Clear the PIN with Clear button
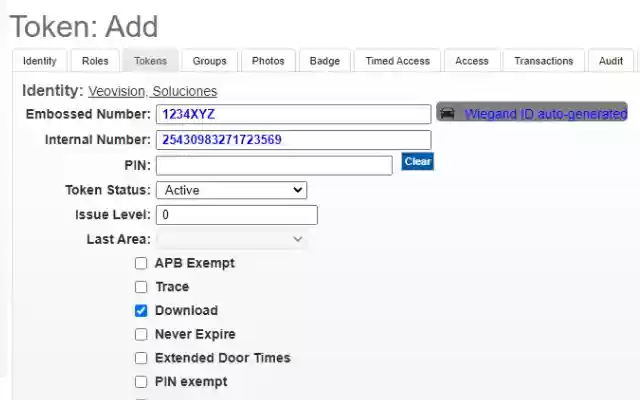Screen dimensions: 640x400 coord(418,162)
